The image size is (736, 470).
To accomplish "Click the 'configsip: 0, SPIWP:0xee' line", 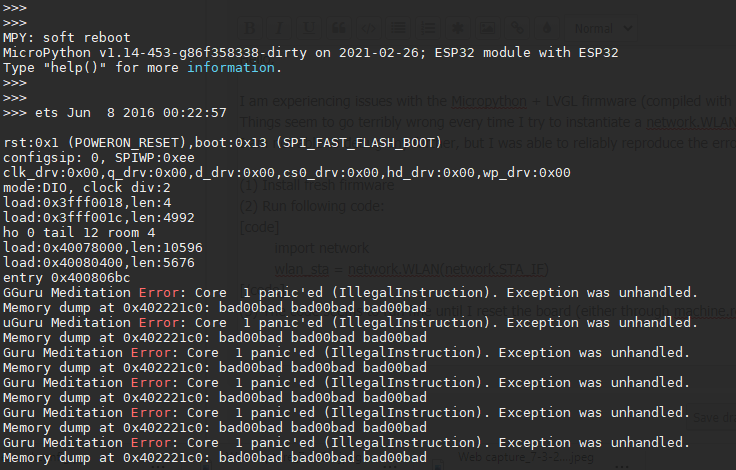I will pos(99,158).
